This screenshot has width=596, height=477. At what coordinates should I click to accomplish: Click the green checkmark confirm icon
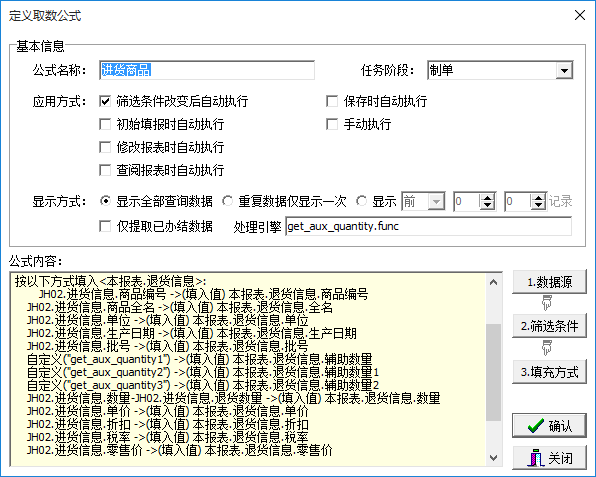(x=536, y=426)
